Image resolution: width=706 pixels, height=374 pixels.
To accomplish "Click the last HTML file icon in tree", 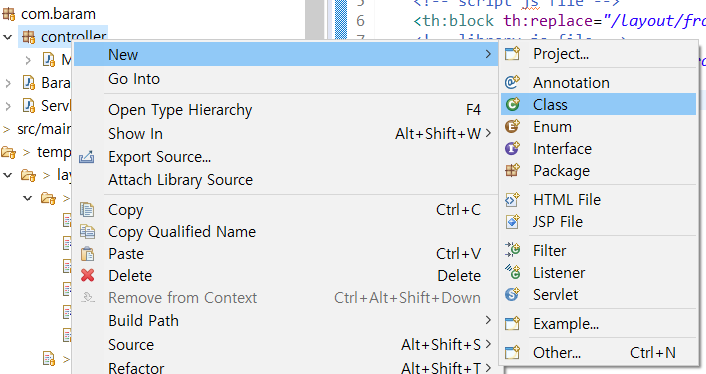I will click(48, 359).
